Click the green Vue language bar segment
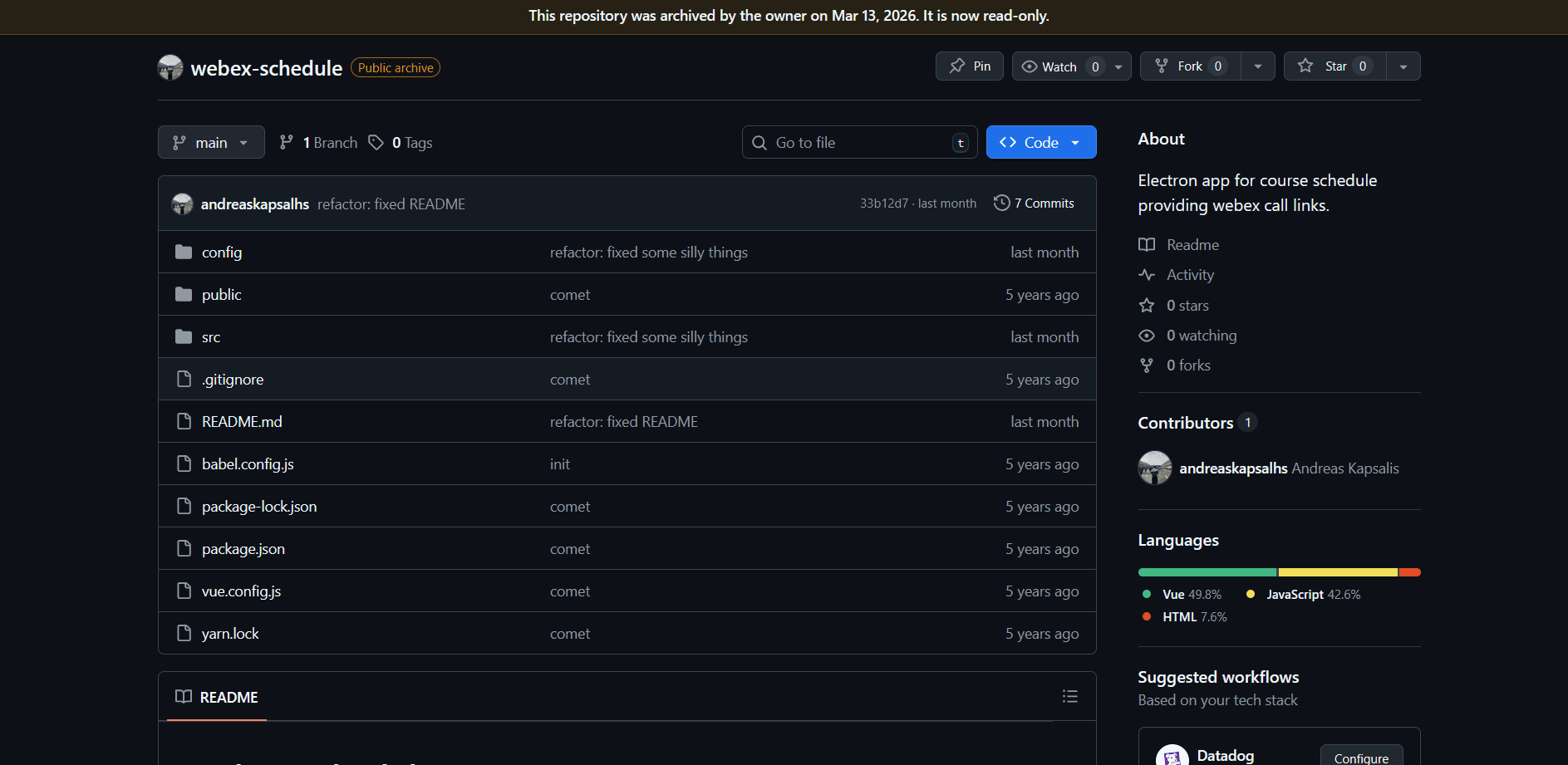This screenshot has width=1568, height=765. [1207, 572]
